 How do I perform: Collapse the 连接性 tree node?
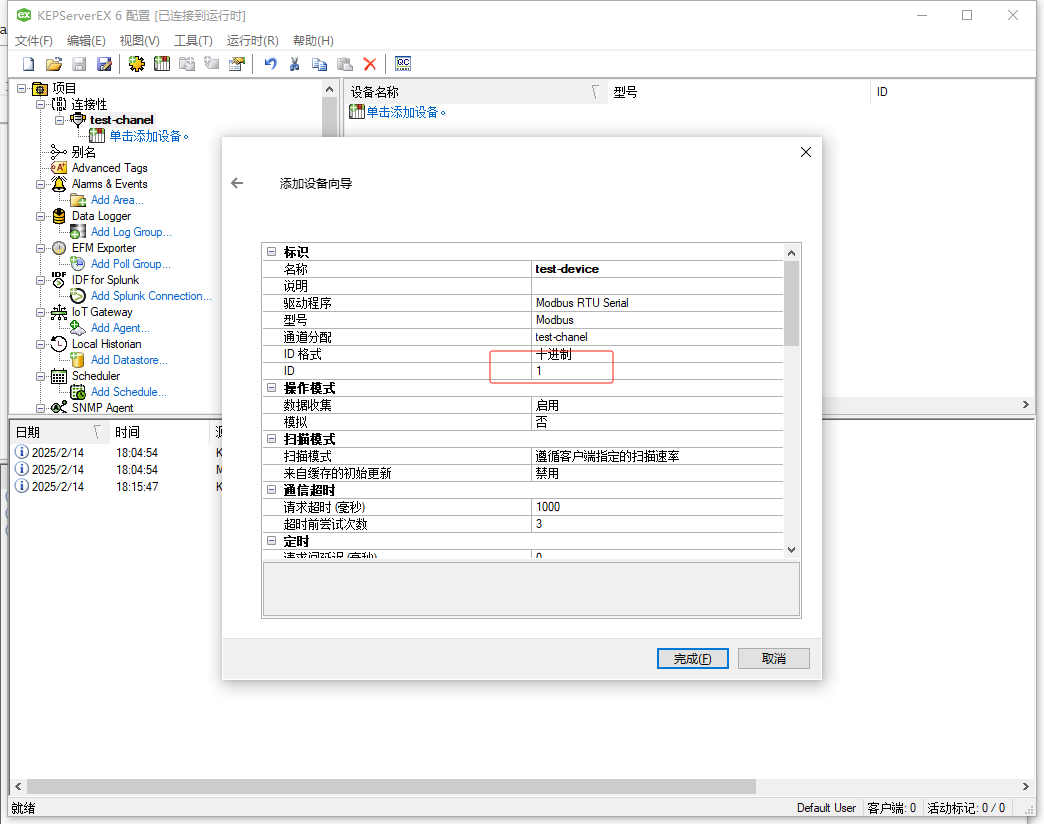tap(41, 104)
